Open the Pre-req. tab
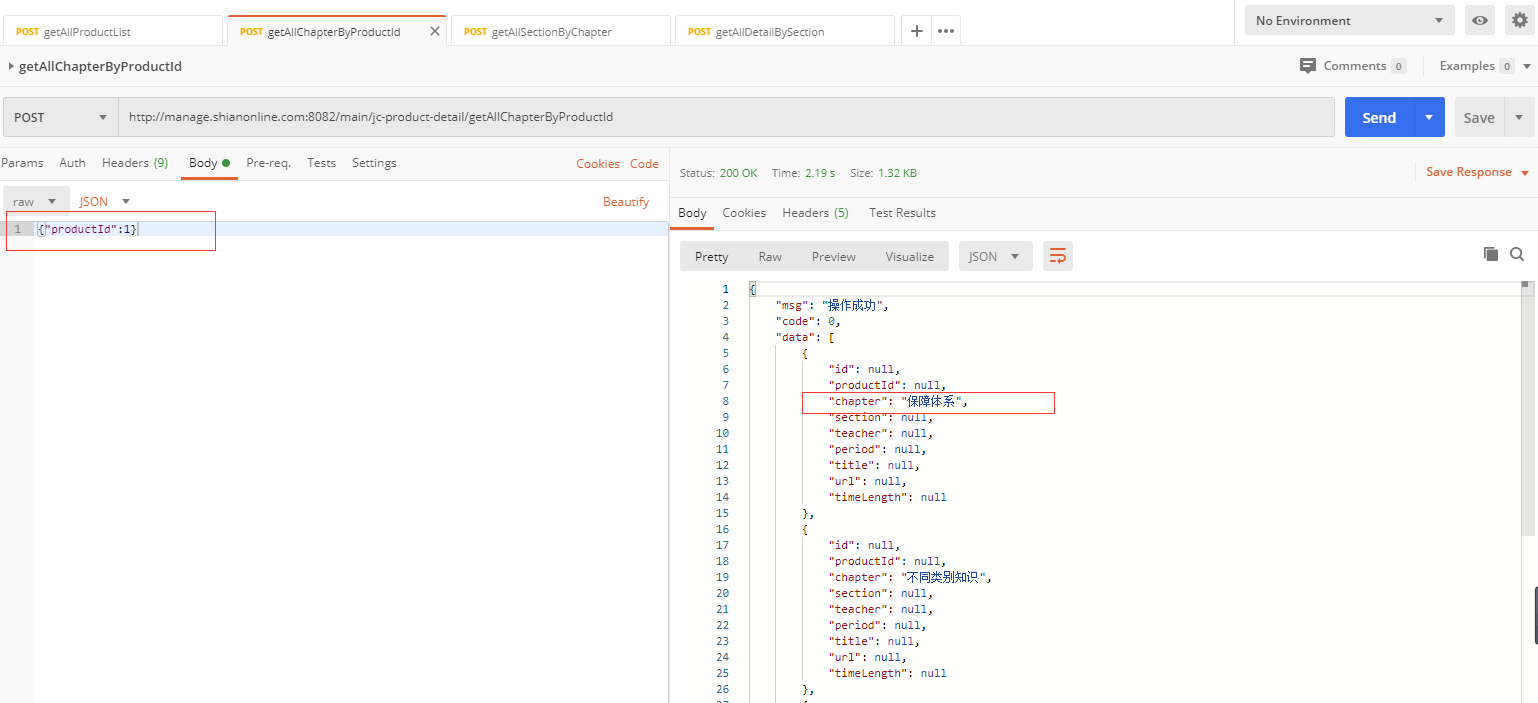 [268, 163]
